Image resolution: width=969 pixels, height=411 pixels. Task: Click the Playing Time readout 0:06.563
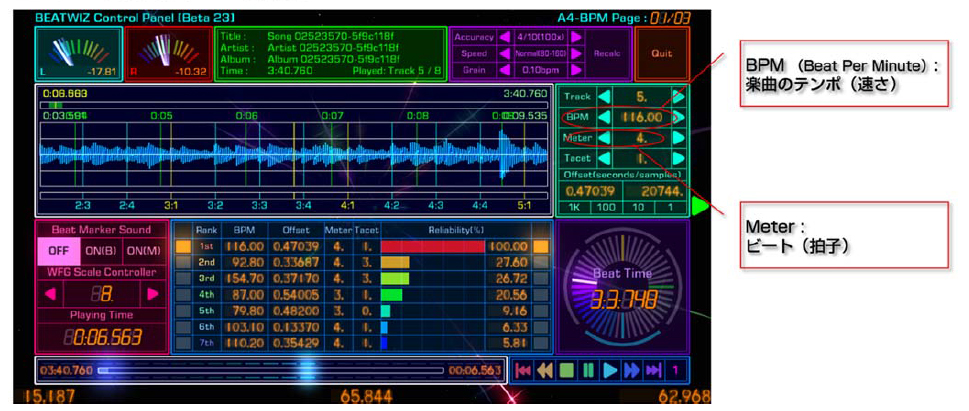(x=102, y=337)
